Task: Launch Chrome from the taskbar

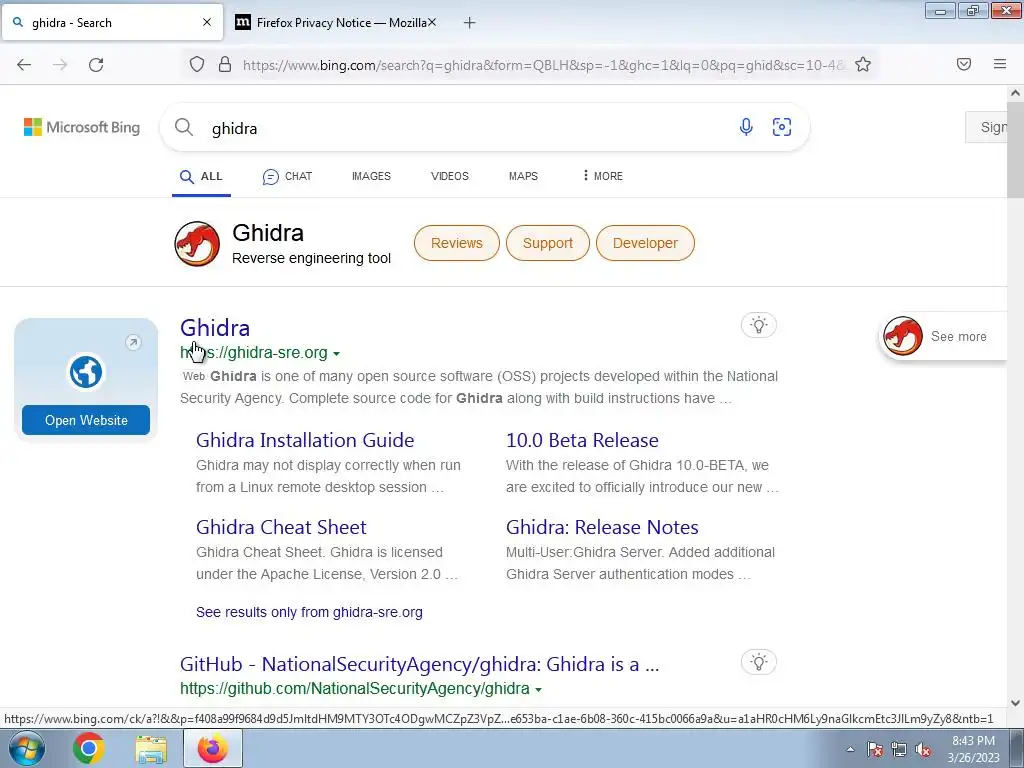Action: (x=88, y=748)
